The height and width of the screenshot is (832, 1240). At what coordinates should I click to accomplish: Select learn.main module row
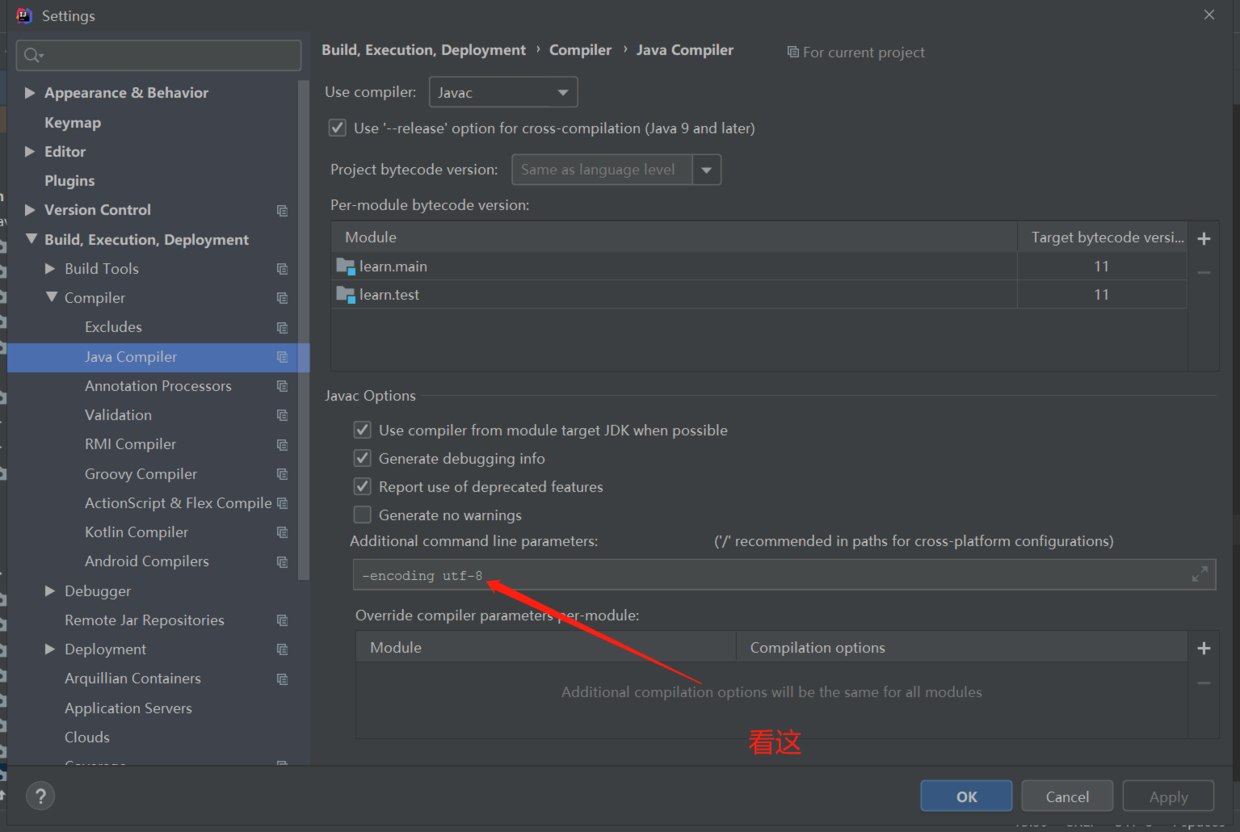[760, 266]
